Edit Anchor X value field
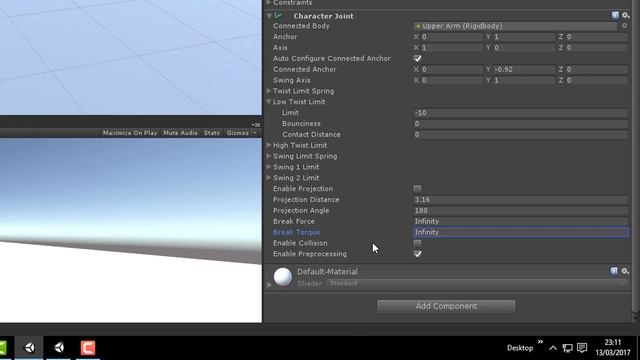 click(451, 37)
